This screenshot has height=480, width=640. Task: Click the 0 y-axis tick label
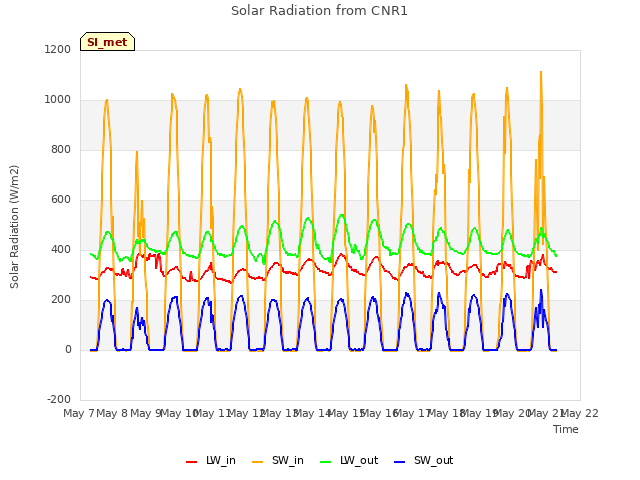68,349
